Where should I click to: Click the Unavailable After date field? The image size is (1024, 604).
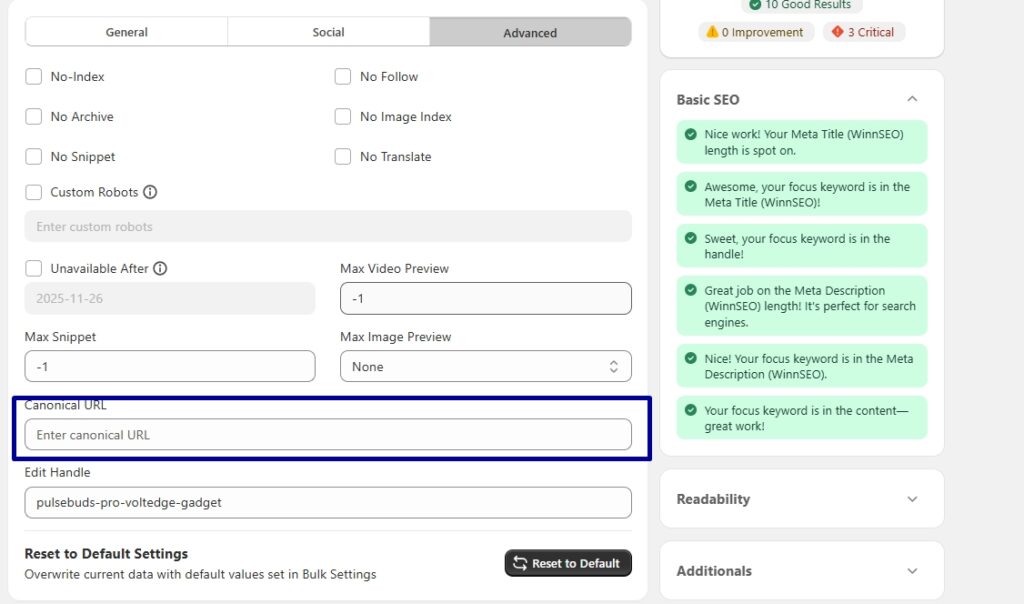(170, 298)
